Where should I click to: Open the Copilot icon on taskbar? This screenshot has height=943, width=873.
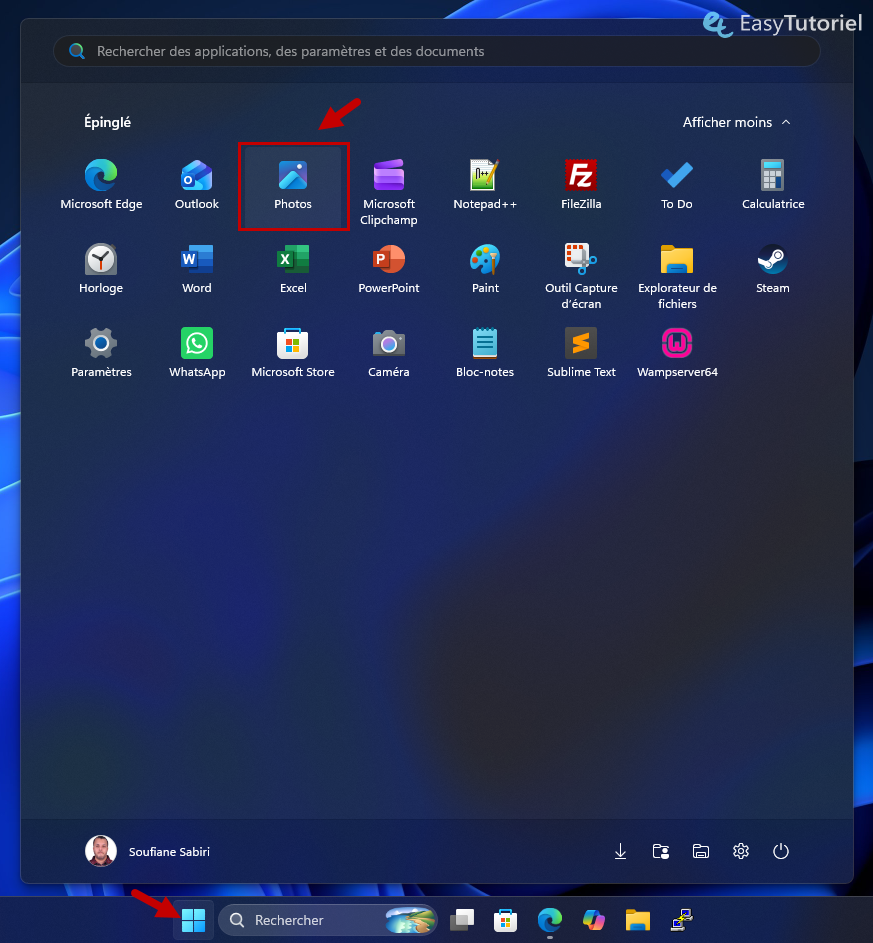tap(593, 920)
